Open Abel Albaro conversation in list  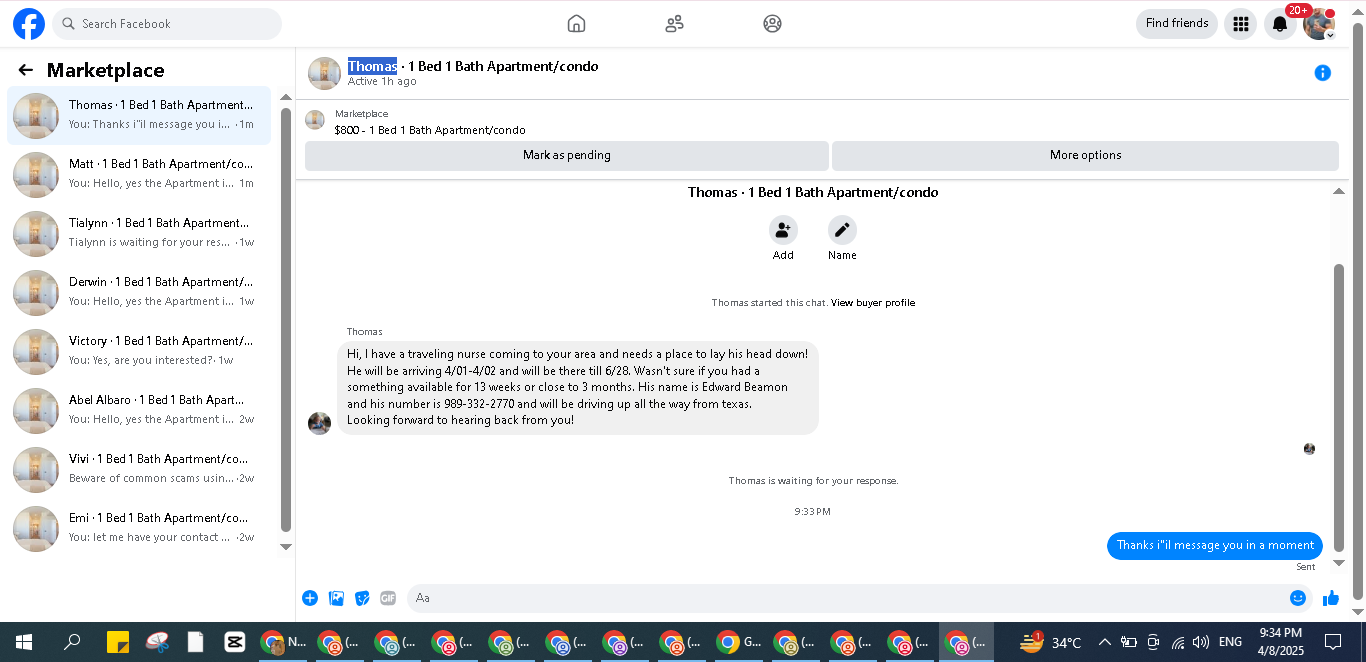[139, 410]
